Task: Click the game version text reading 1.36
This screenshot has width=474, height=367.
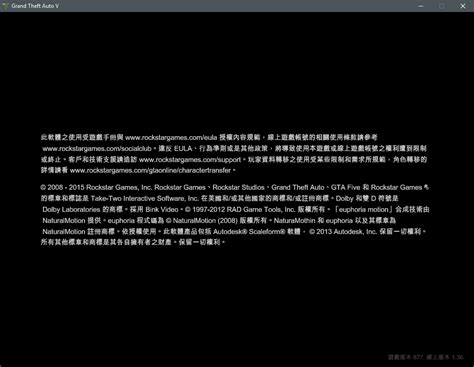Action: 425,357
